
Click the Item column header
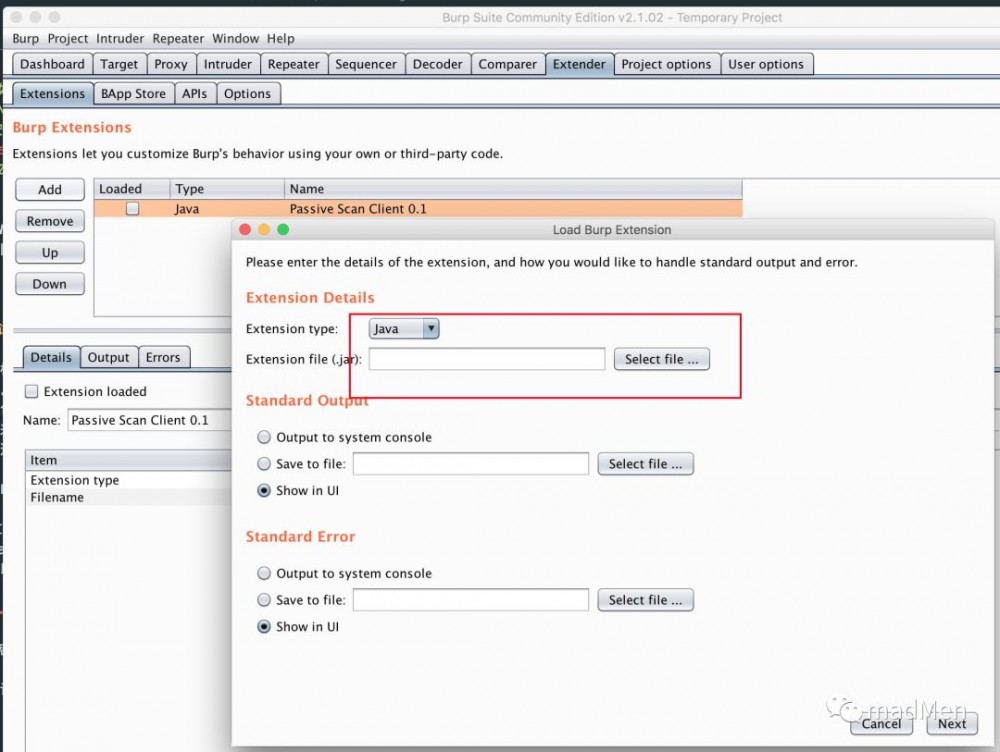(129, 461)
